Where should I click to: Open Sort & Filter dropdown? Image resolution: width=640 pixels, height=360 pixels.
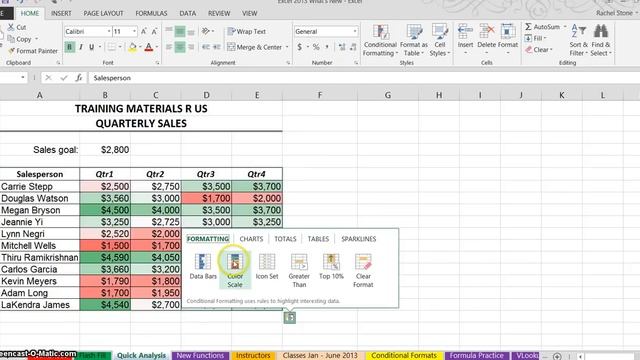[x=578, y=40]
